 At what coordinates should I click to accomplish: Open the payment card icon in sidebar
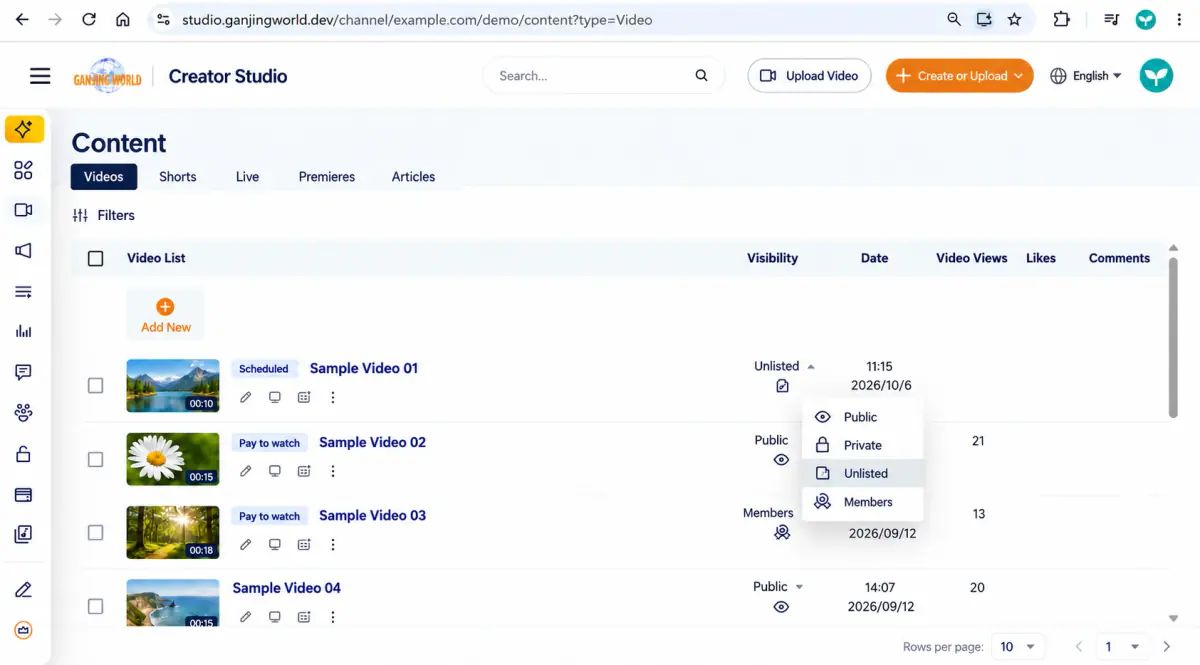point(24,494)
